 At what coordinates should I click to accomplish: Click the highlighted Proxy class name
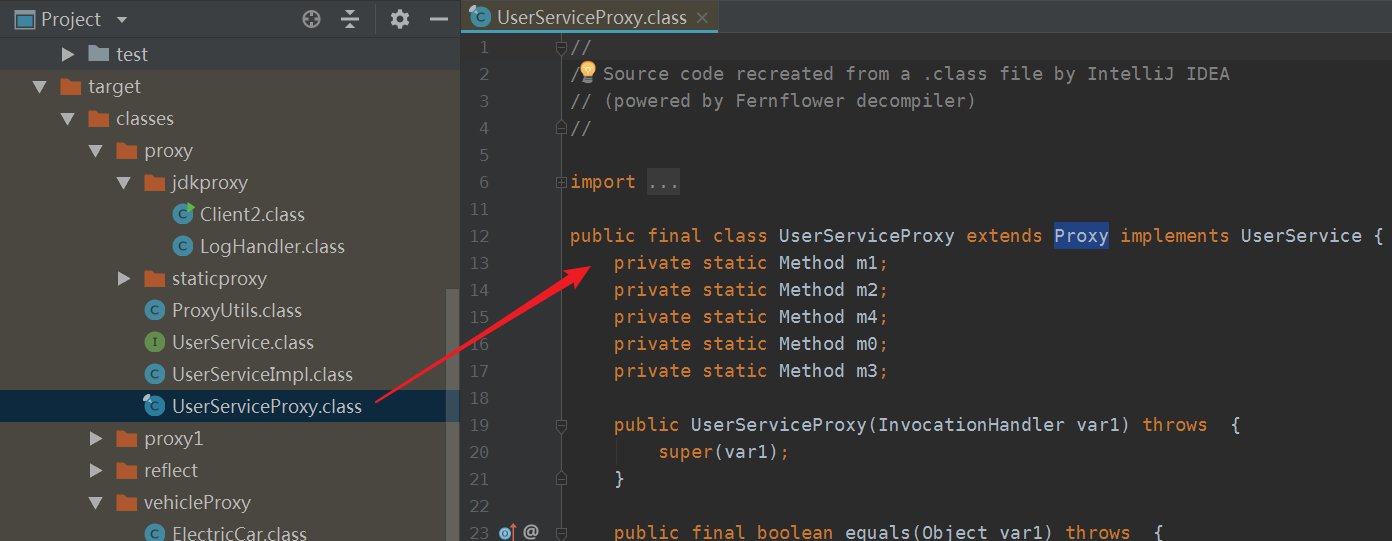(x=1081, y=236)
